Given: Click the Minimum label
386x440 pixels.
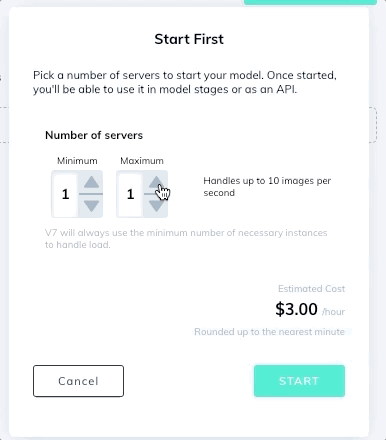Looking at the screenshot, I should 77,161.
